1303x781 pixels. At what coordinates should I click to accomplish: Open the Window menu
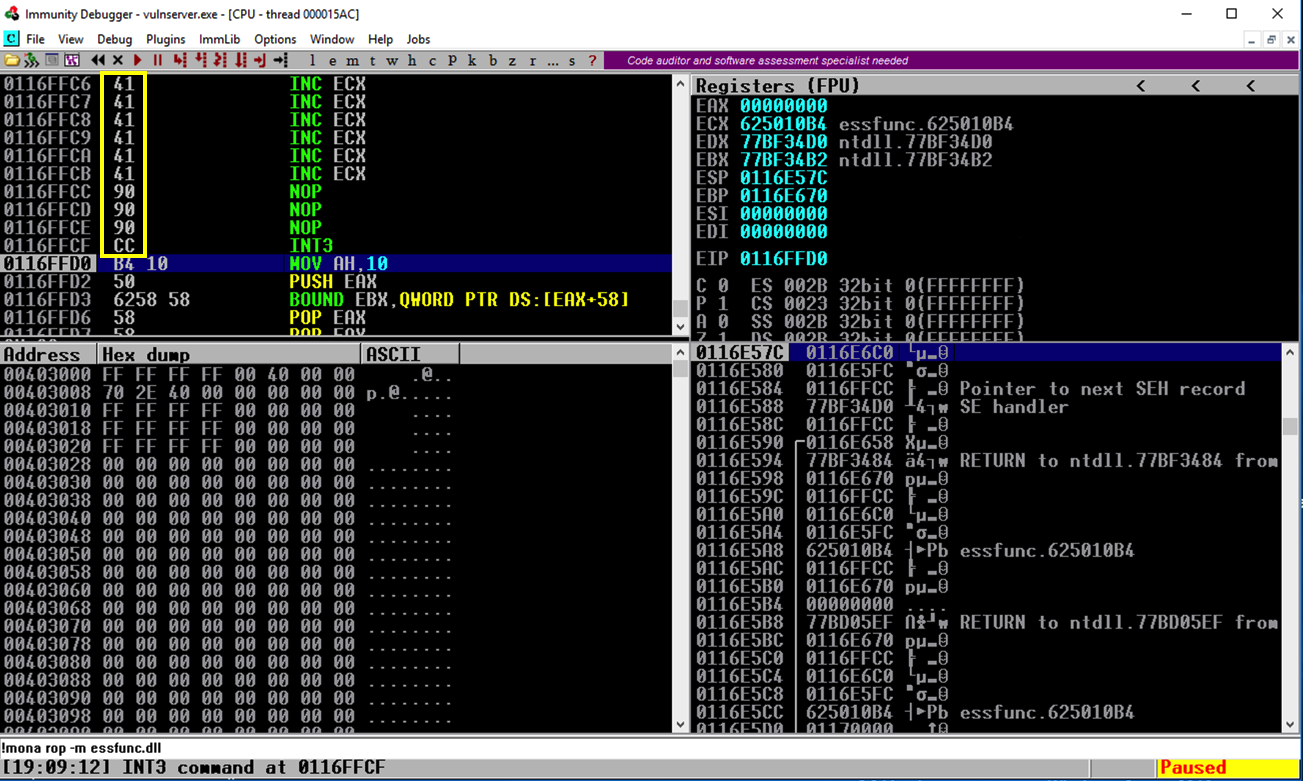[332, 39]
